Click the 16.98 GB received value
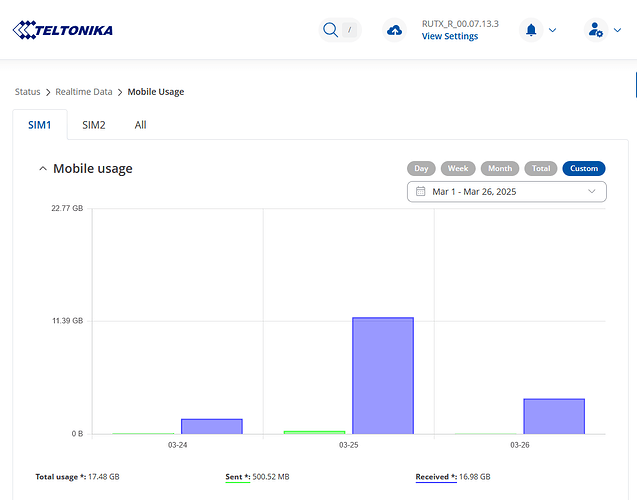The image size is (637, 500). (x=474, y=477)
